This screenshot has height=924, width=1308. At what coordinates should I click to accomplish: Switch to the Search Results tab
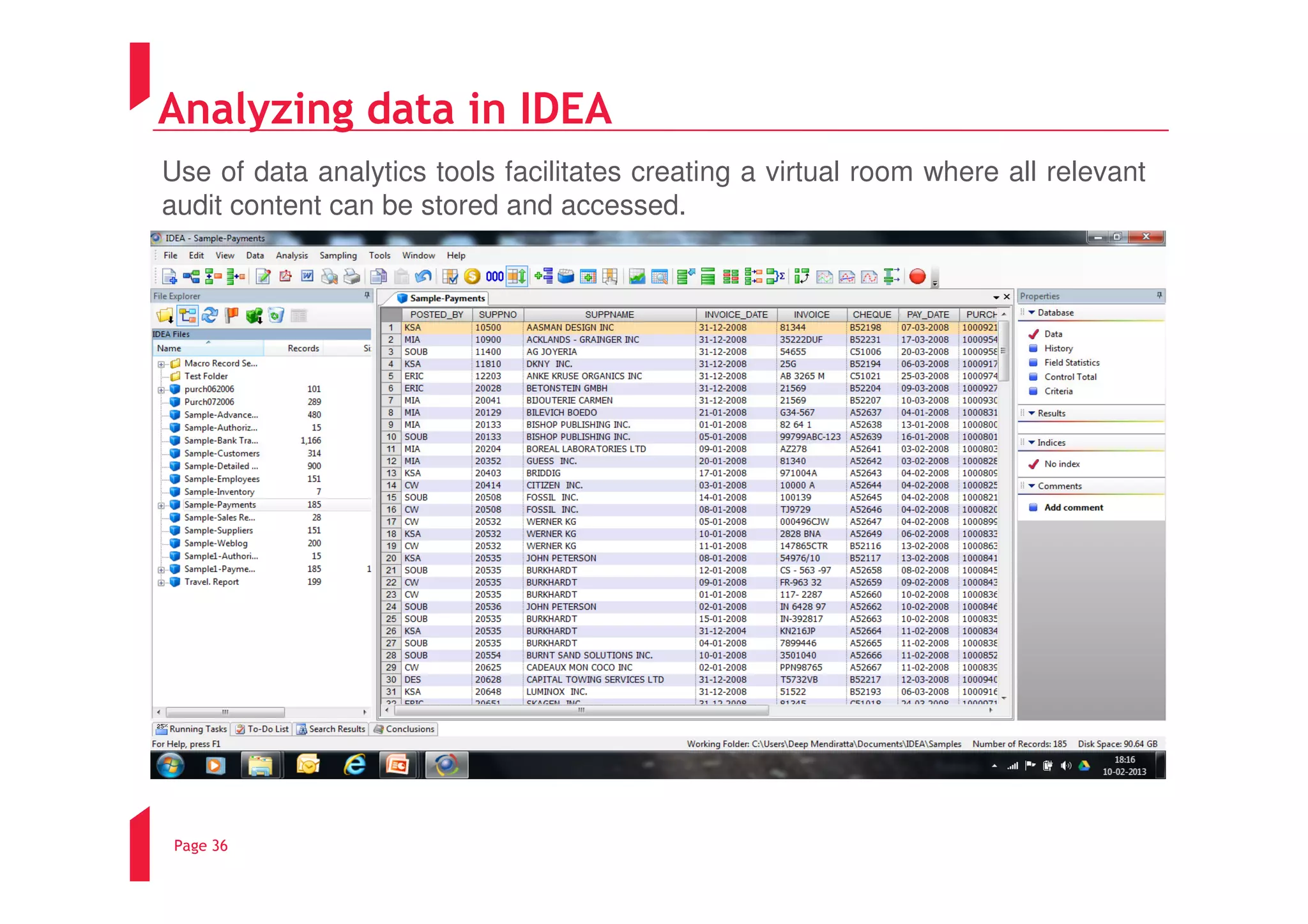tap(331, 729)
